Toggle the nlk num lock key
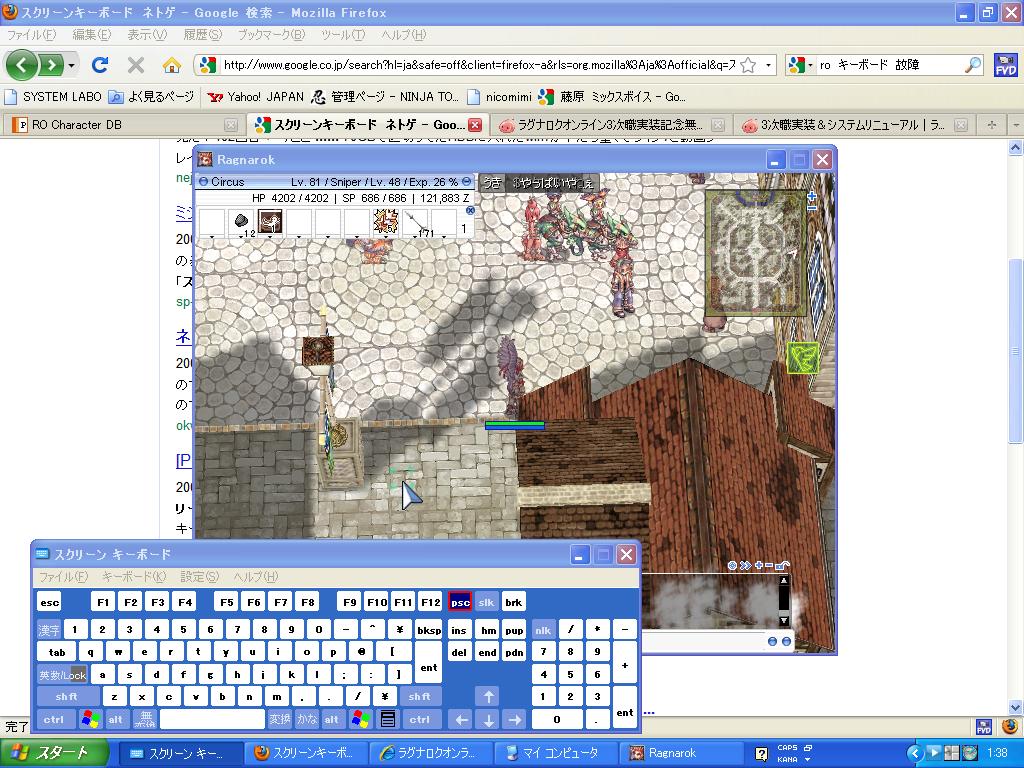The width and height of the screenshot is (1024, 768). click(x=543, y=630)
